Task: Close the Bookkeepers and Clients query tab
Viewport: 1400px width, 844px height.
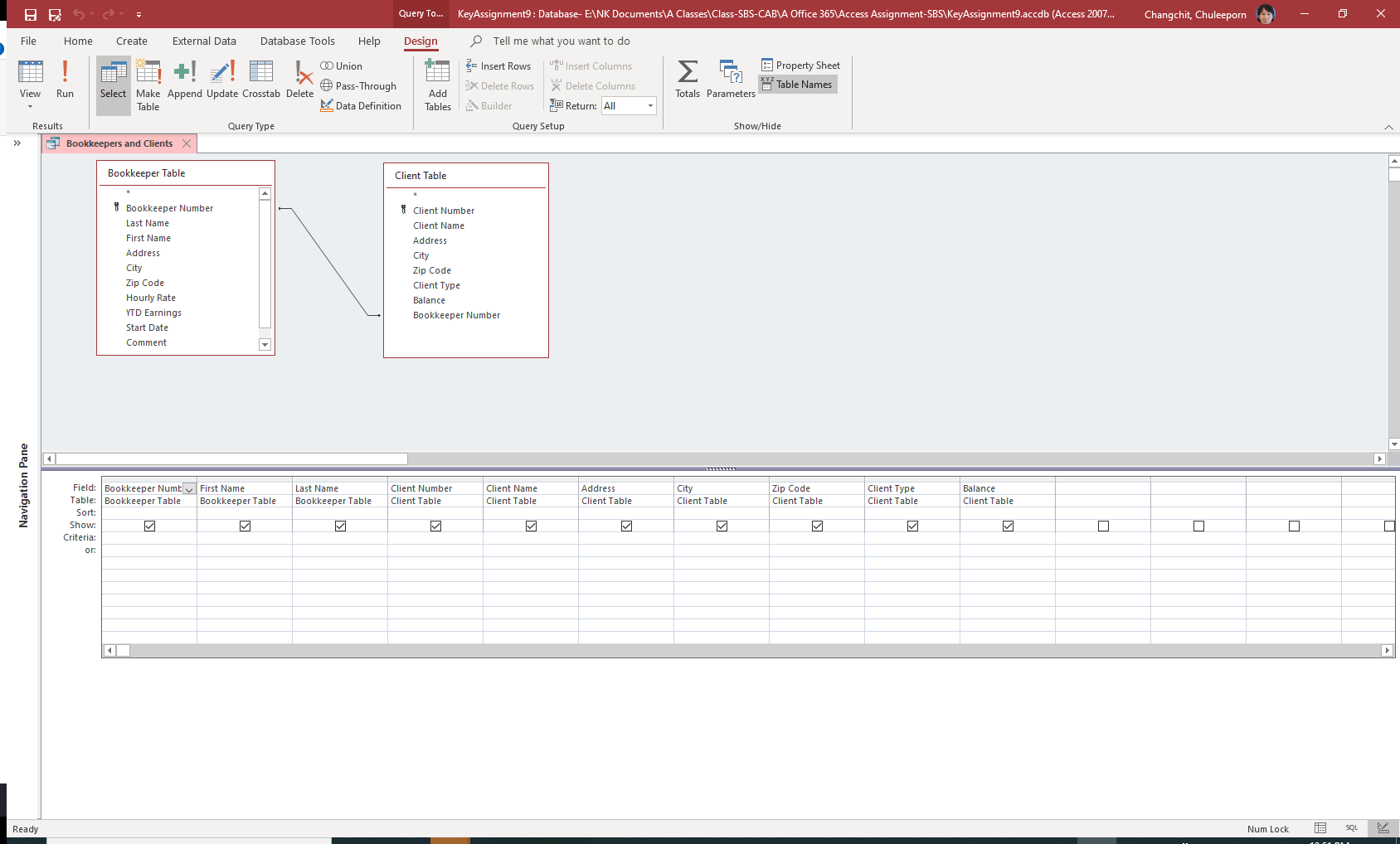Action: click(x=186, y=143)
